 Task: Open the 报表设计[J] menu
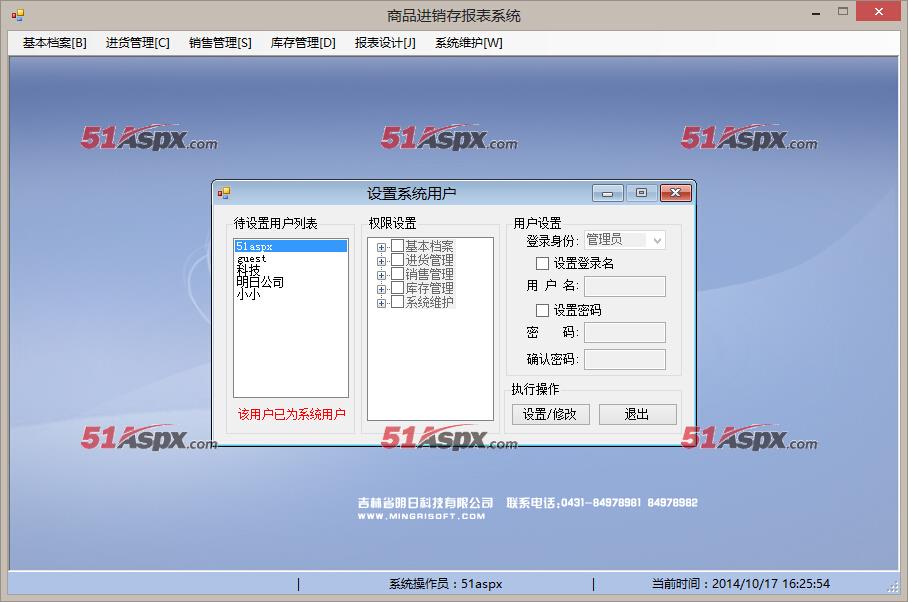[x=385, y=43]
